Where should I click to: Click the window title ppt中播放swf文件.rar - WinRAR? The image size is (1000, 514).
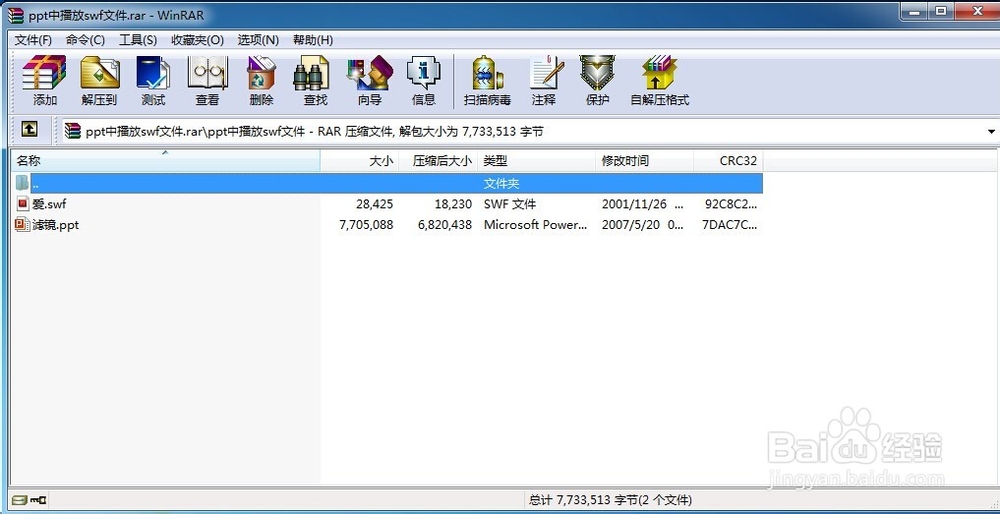(117, 15)
